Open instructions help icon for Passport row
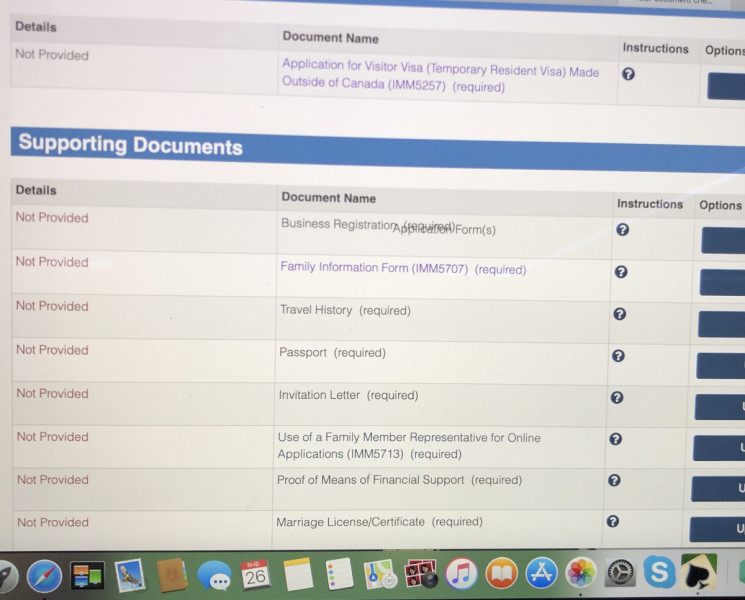Image resolution: width=745 pixels, height=600 pixels. [x=618, y=355]
